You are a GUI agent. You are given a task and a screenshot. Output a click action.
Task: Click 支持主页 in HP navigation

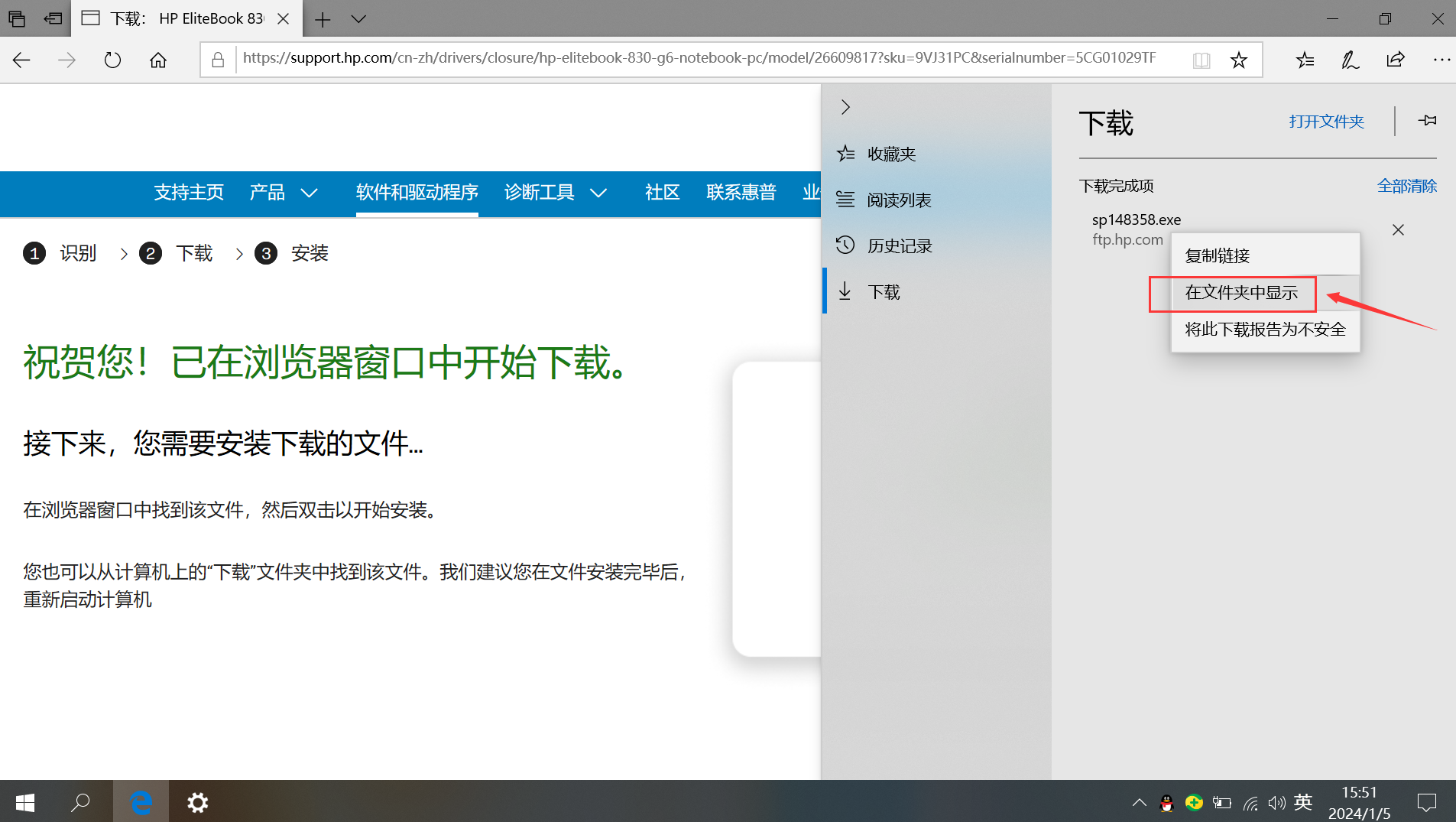tap(189, 192)
